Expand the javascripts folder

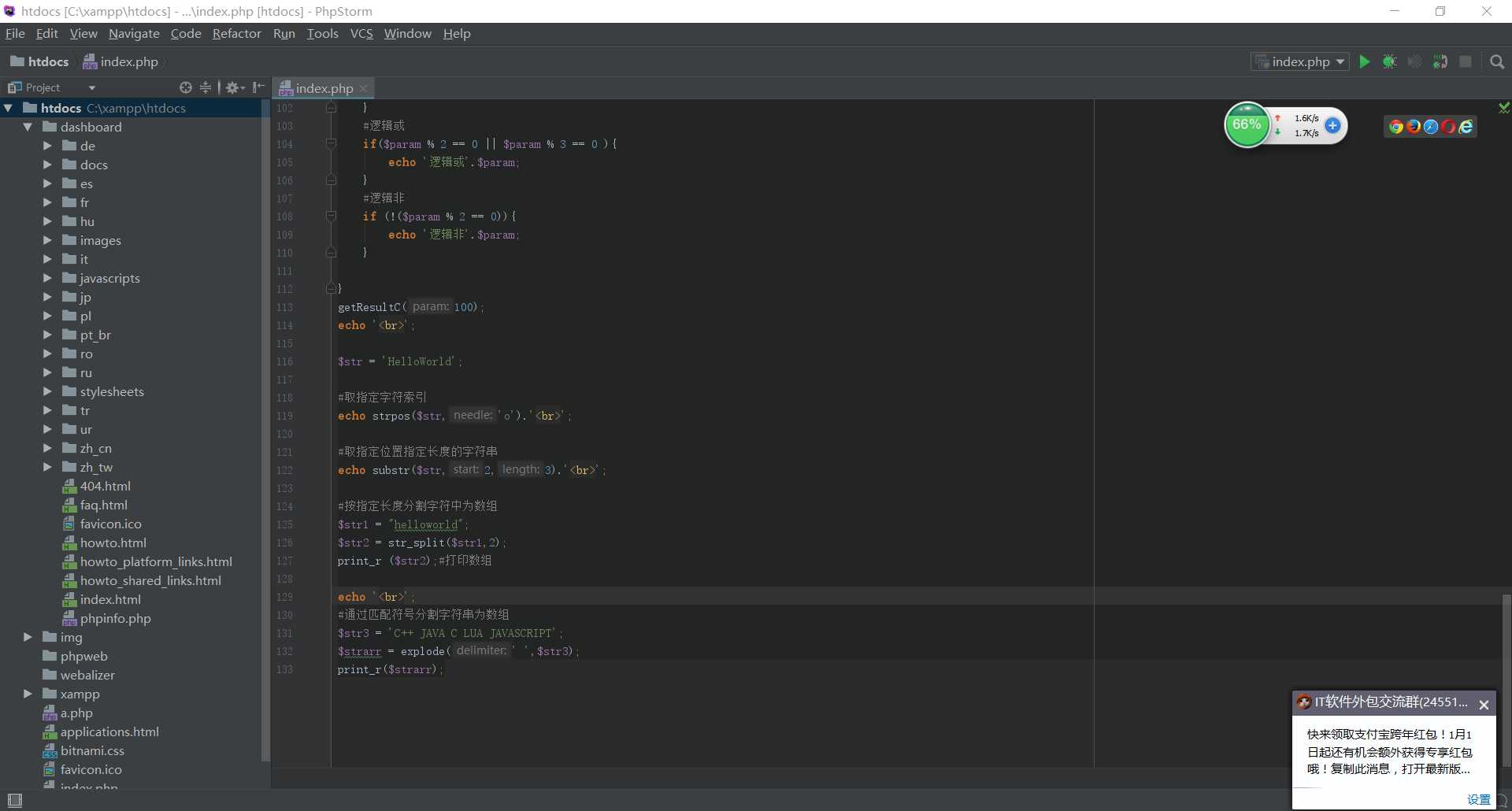pos(47,278)
